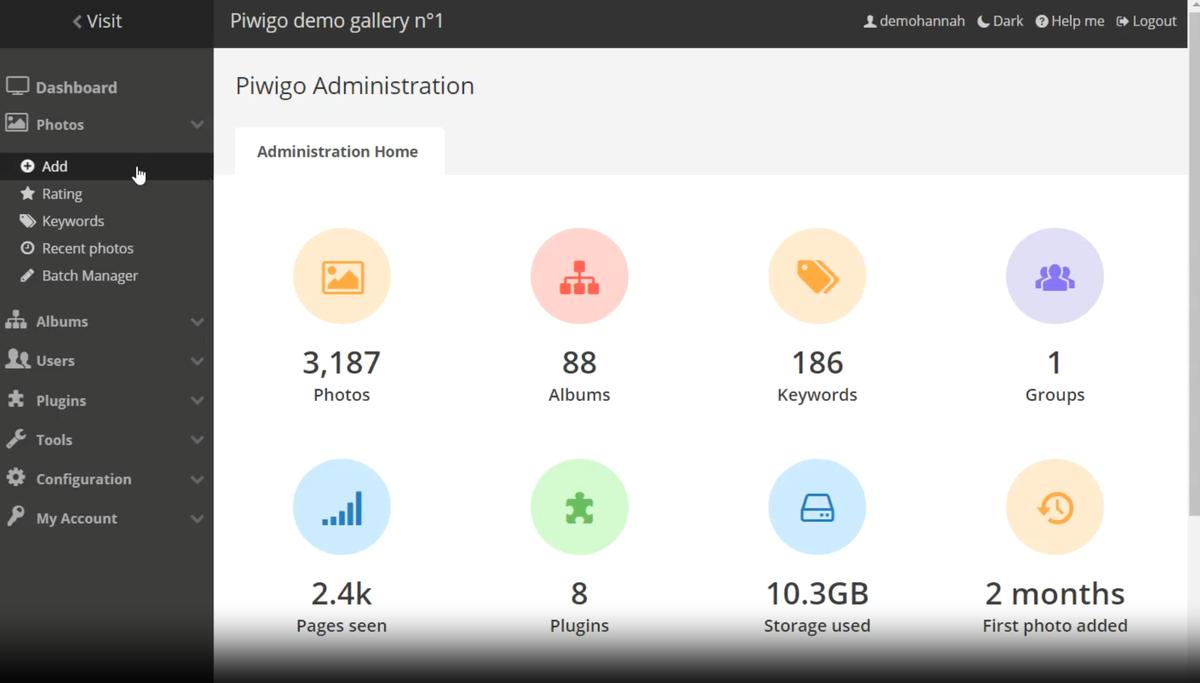Click the orange Keywords tag circle icon
Image resolution: width=1200 pixels, height=683 pixels.
817,277
